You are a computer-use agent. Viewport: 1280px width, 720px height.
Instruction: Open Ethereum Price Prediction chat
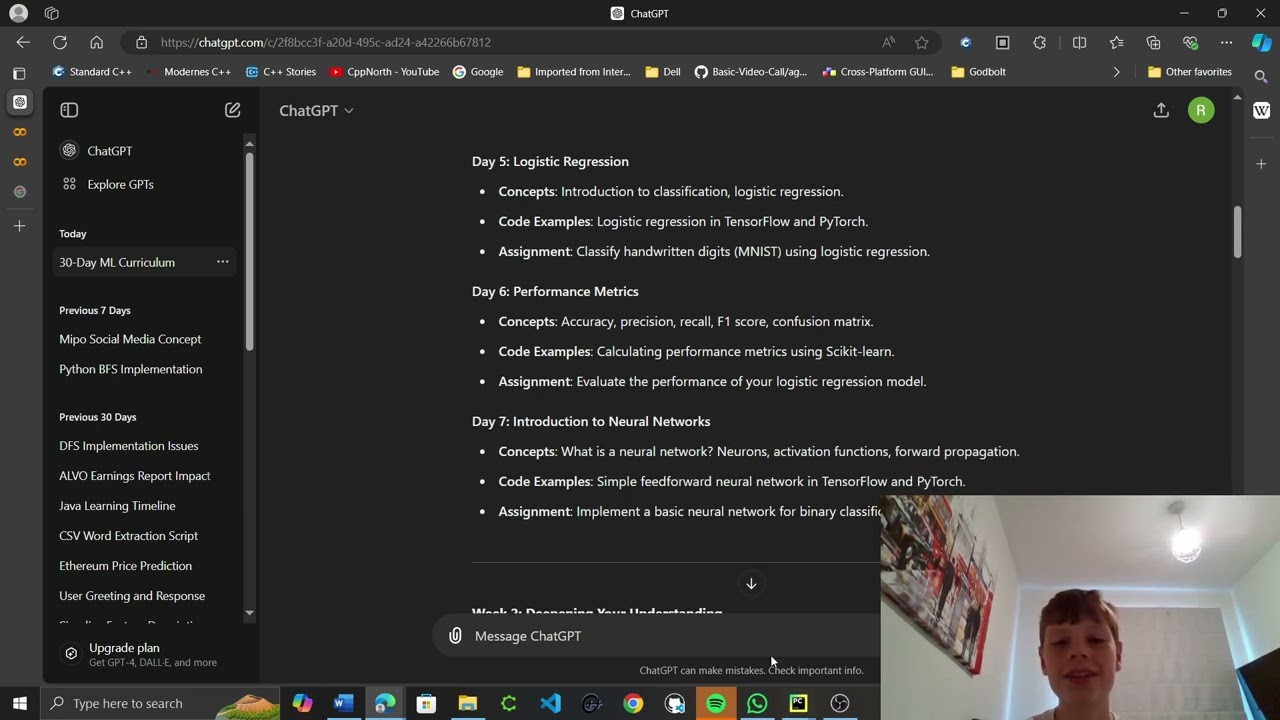point(125,566)
